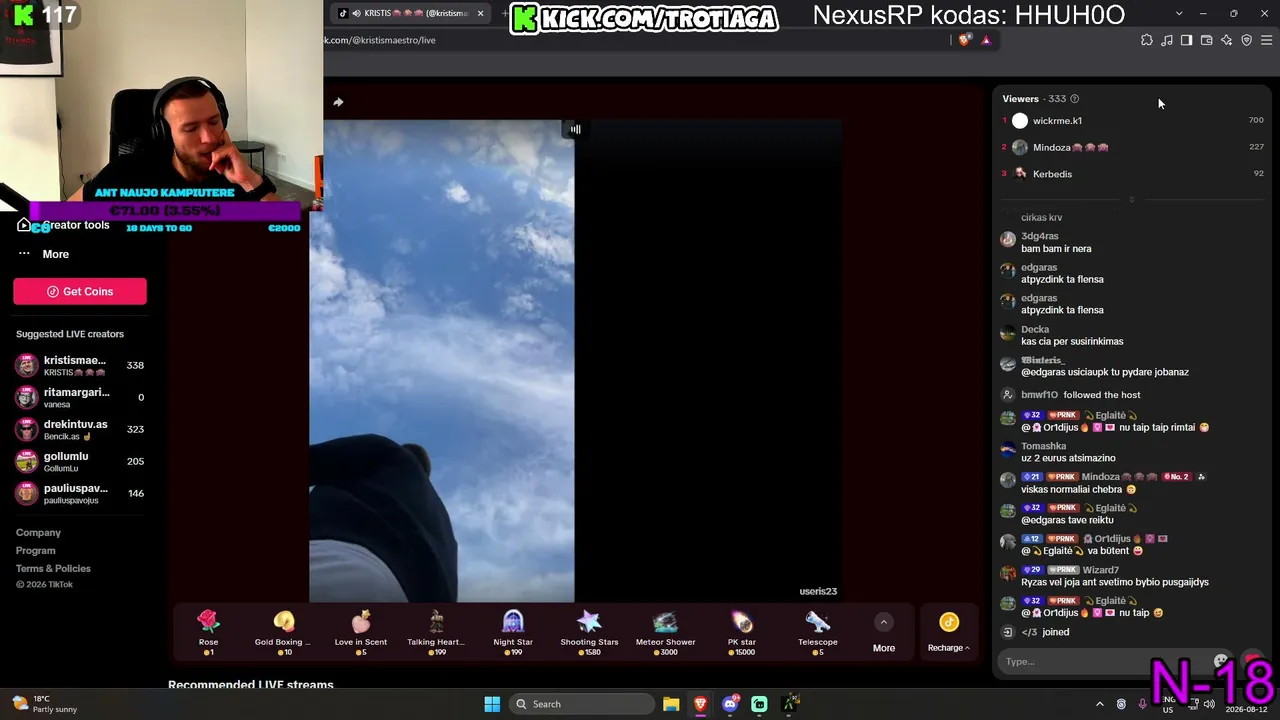Send the Shooting Stars gift
This screenshot has height=720, width=1280.
pos(589,633)
